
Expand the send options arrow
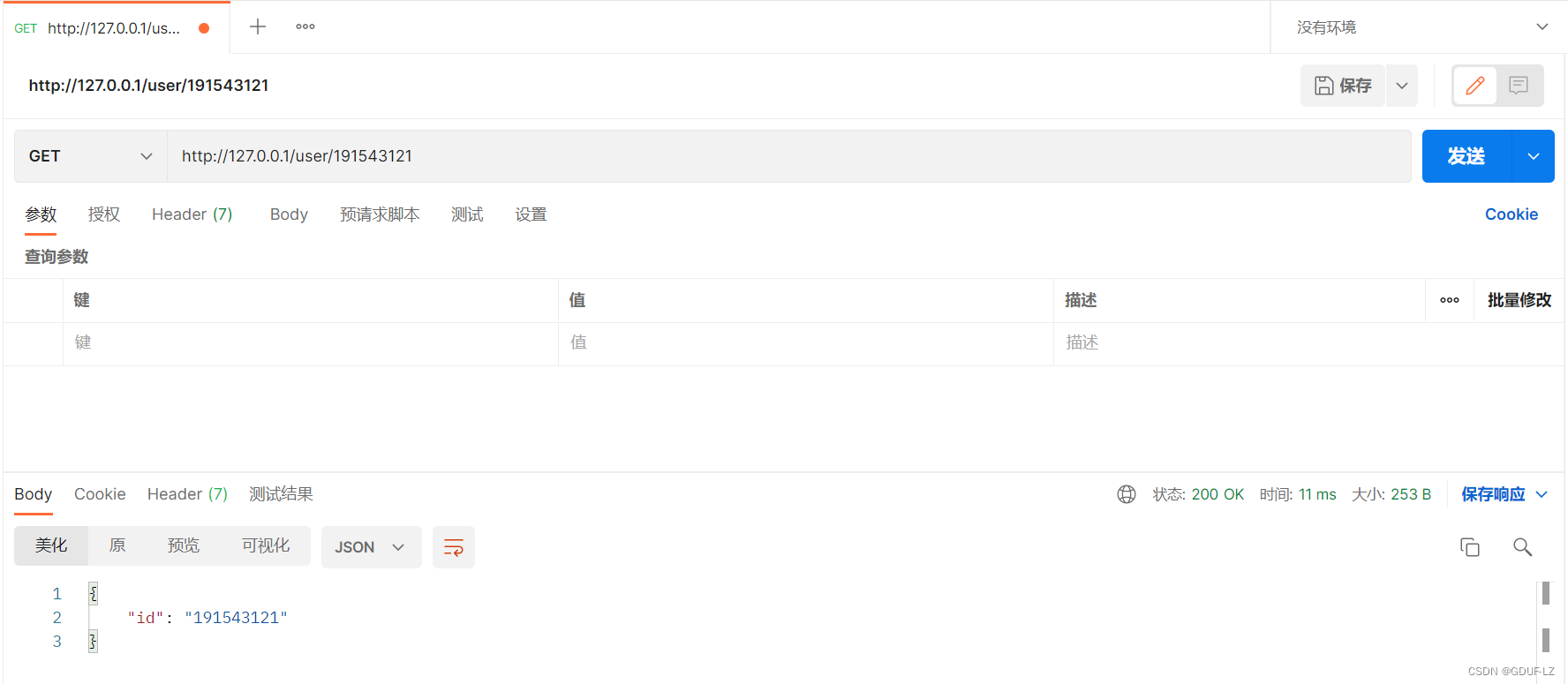[x=1534, y=156]
